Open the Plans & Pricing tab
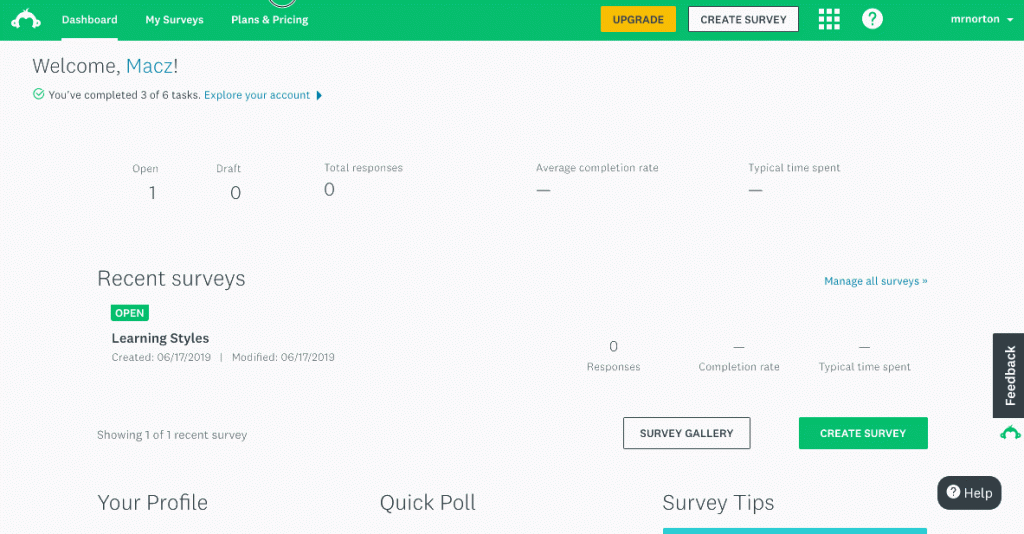The height and width of the screenshot is (534, 1024). [269, 20]
